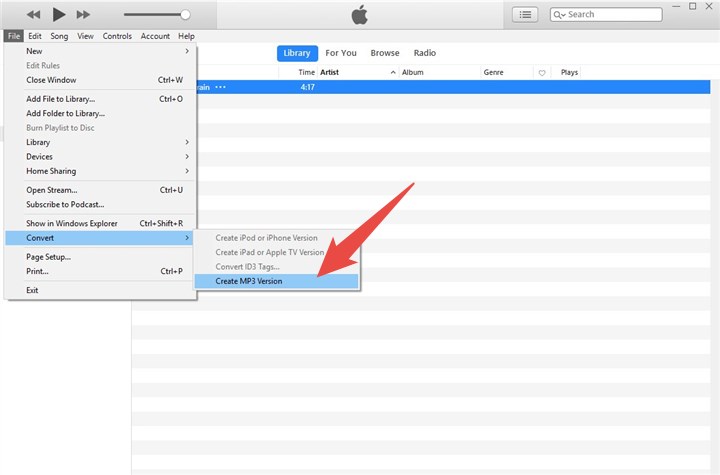Screen dimensions: 720x475
Task: Open the Up Next list icon
Action: point(525,15)
